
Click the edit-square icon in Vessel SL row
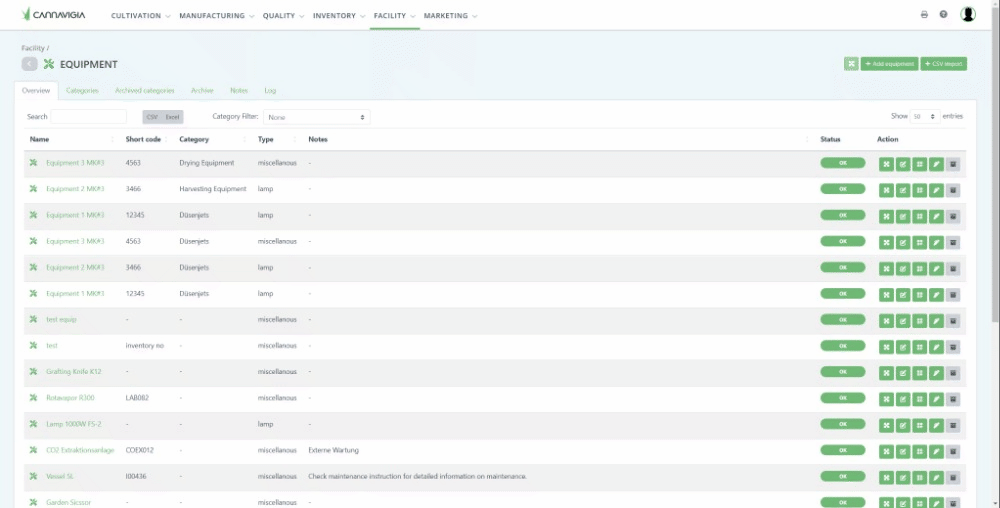tap(902, 477)
